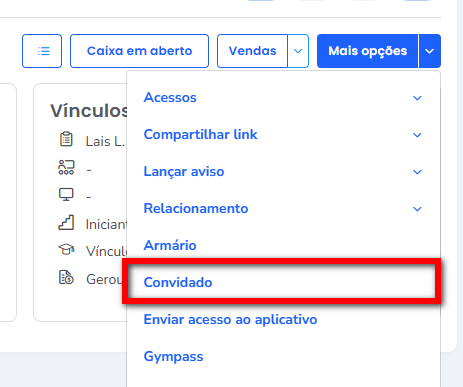The image size is (463, 387).
Task: Click the clipboard icon beside Lais L.
Action: tap(66, 139)
